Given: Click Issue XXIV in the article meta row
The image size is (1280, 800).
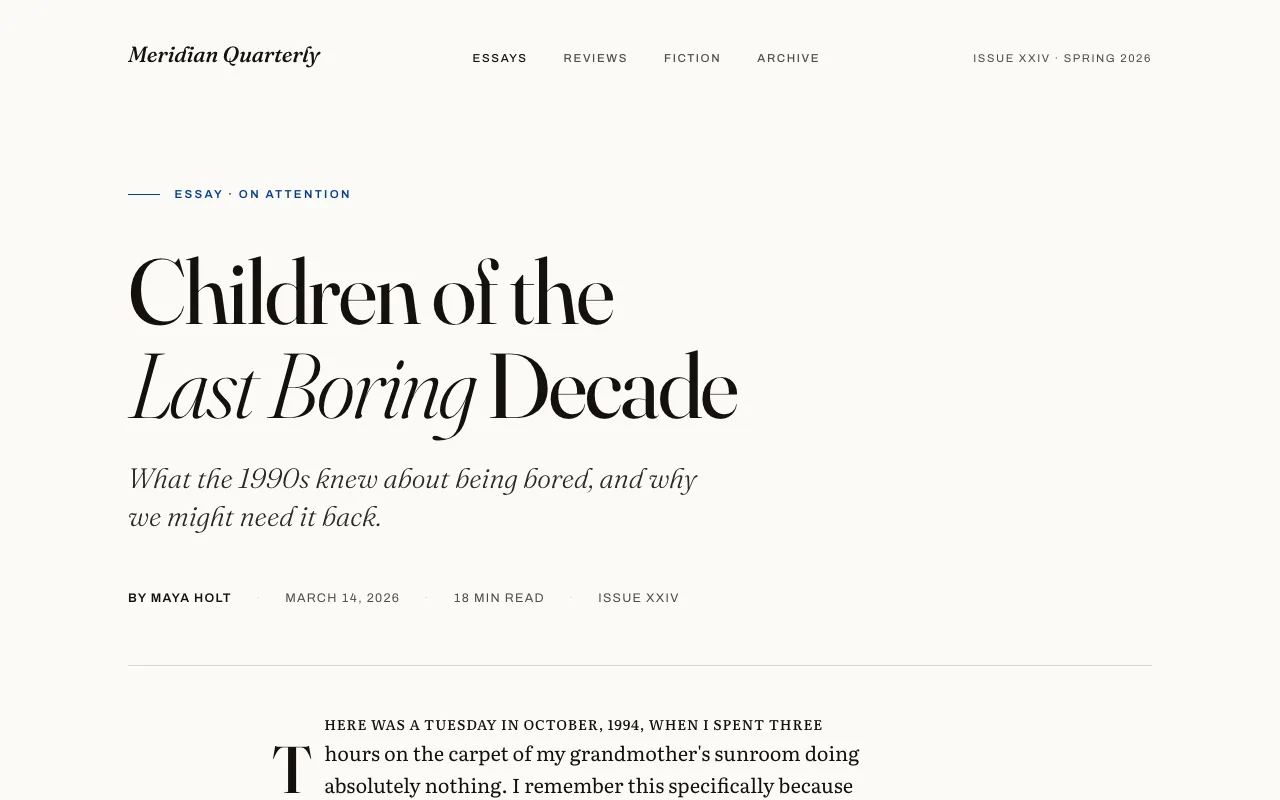Looking at the screenshot, I should [x=638, y=598].
